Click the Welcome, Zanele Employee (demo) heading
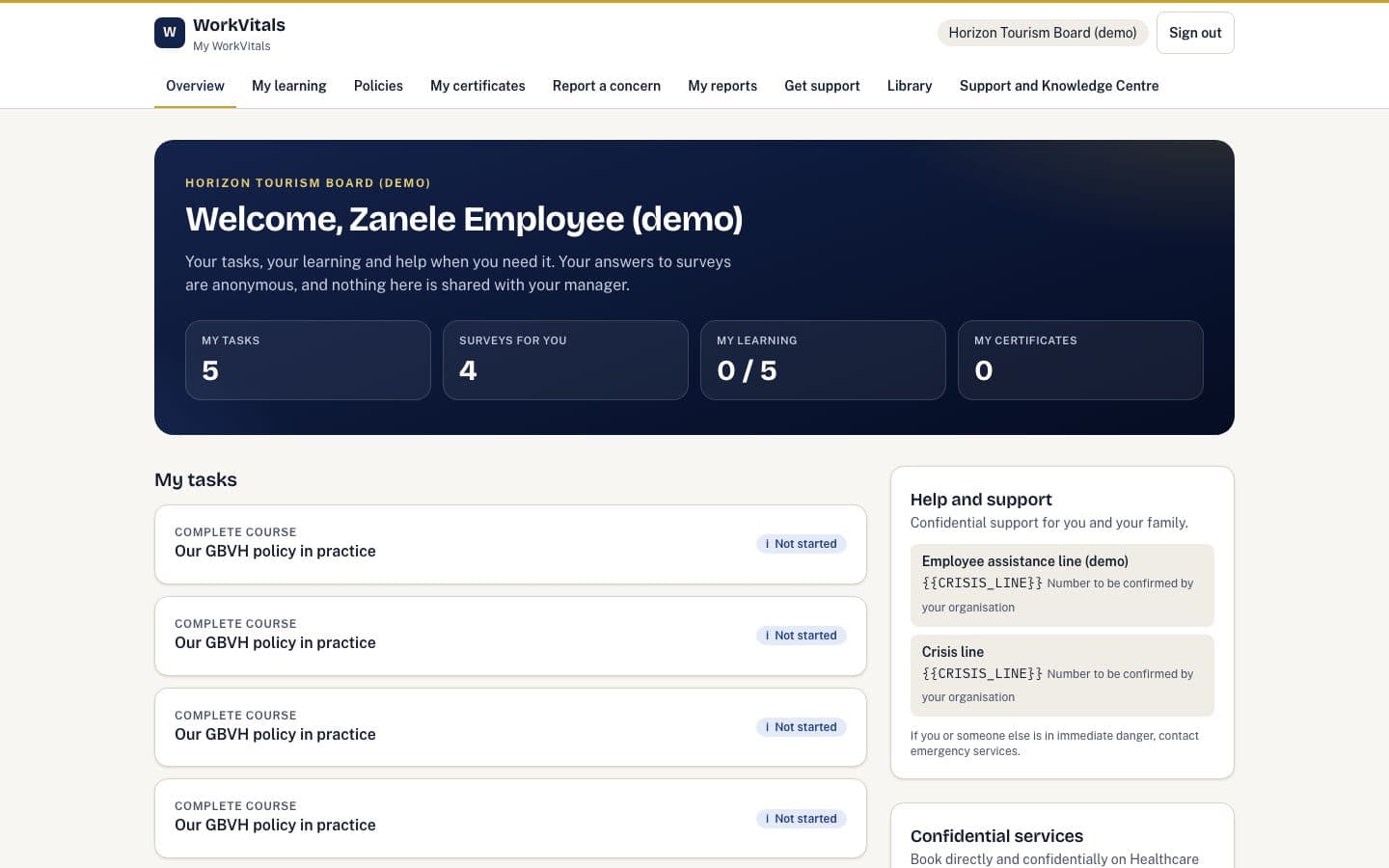This screenshot has width=1389, height=868. point(464,219)
